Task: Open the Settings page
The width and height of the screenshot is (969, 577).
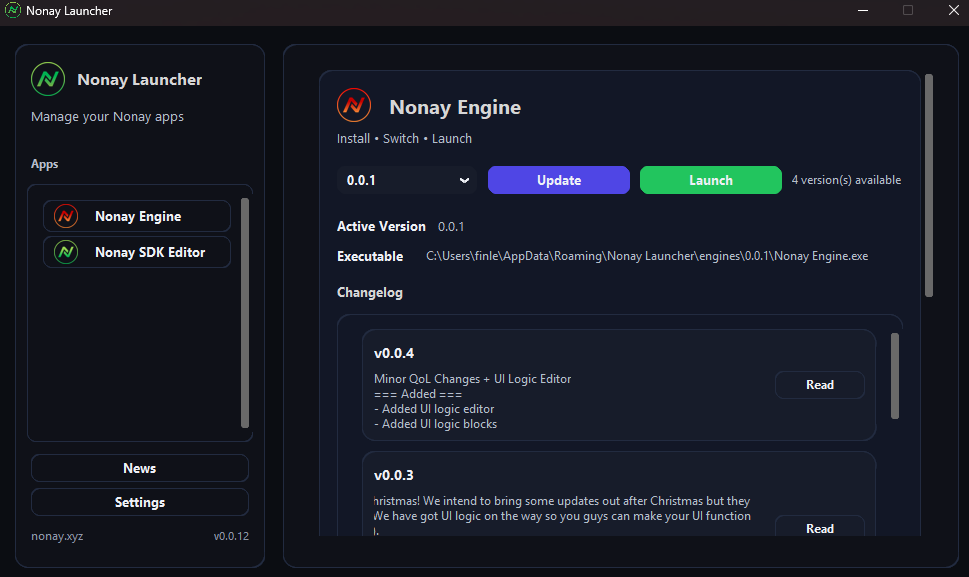Action: [140, 502]
